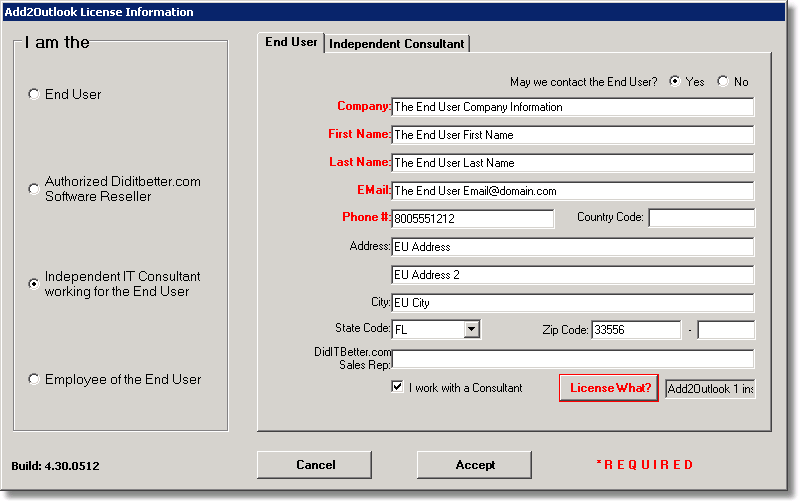Click the Add2Outlook 1 ins license field
The image size is (800, 503).
coord(710,389)
